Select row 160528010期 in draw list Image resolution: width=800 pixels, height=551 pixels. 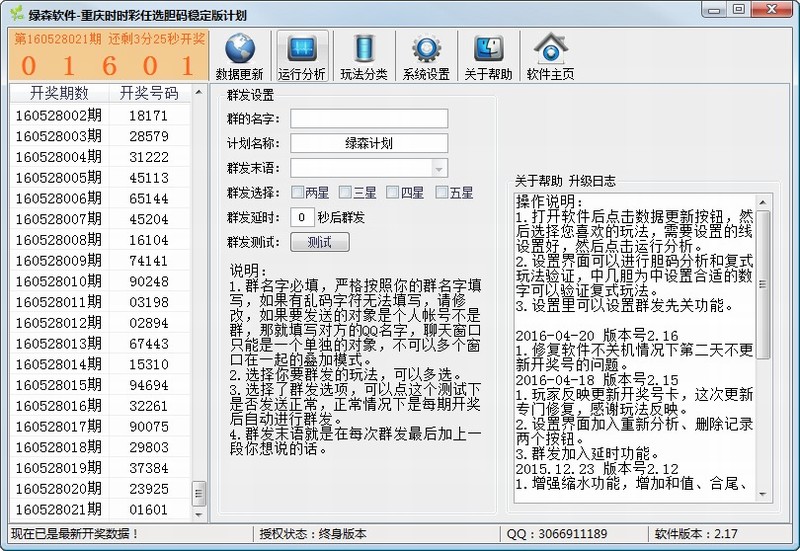[59, 281]
